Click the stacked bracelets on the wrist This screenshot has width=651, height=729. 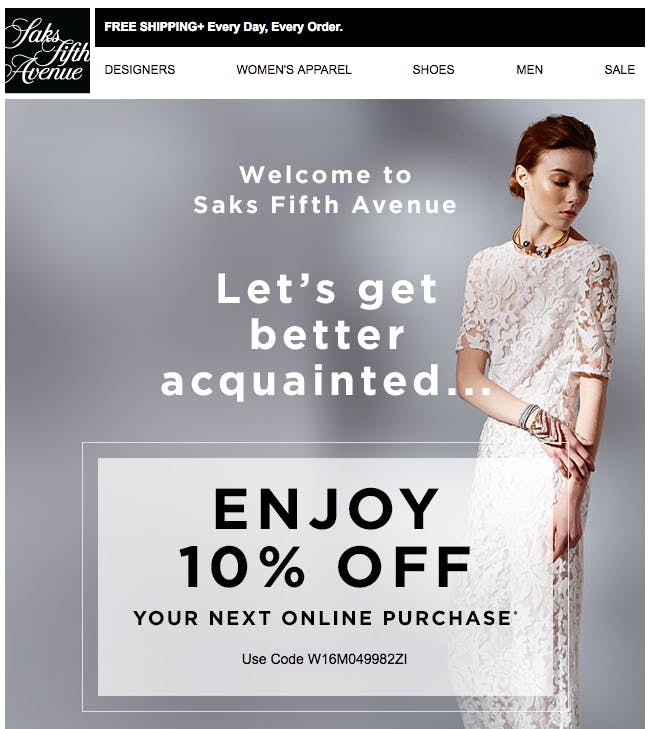pyautogui.click(x=532, y=418)
